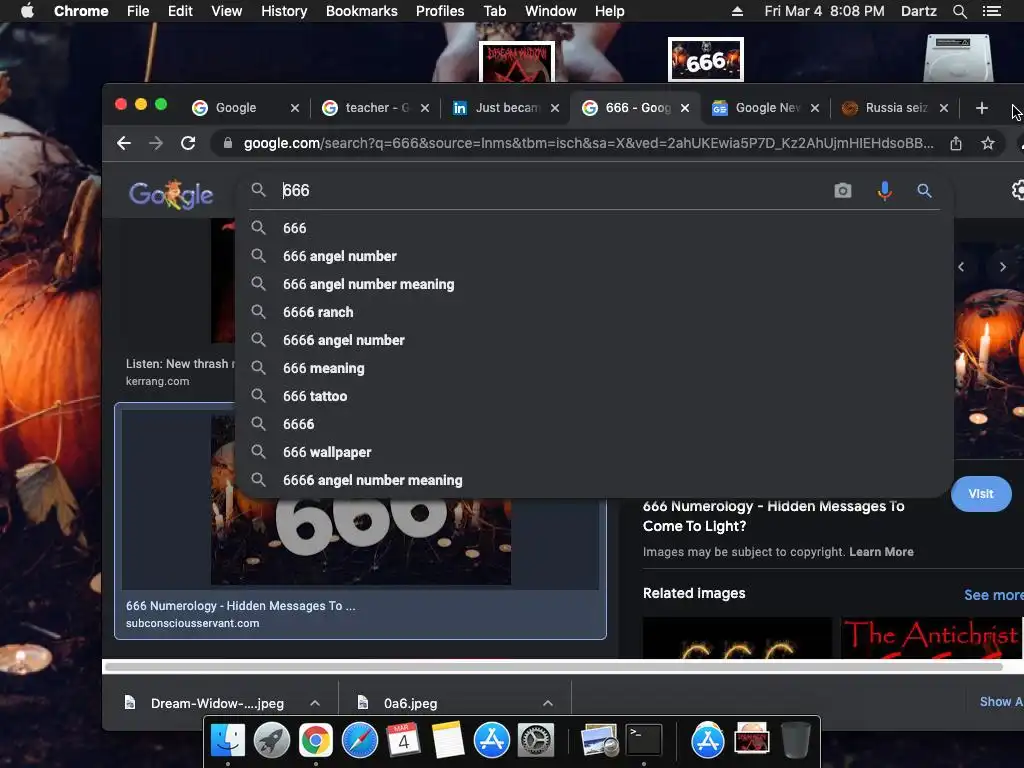The image size is (1024, 768).
Task: Open the Window menu
Action: point(551,11)
